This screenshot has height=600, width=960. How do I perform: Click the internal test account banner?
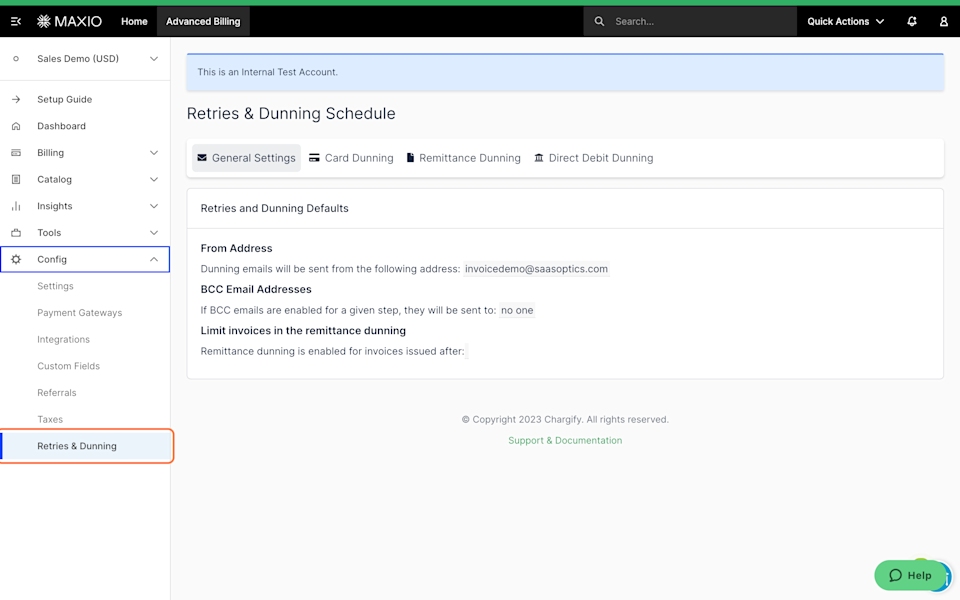click(x=565, y=72)
